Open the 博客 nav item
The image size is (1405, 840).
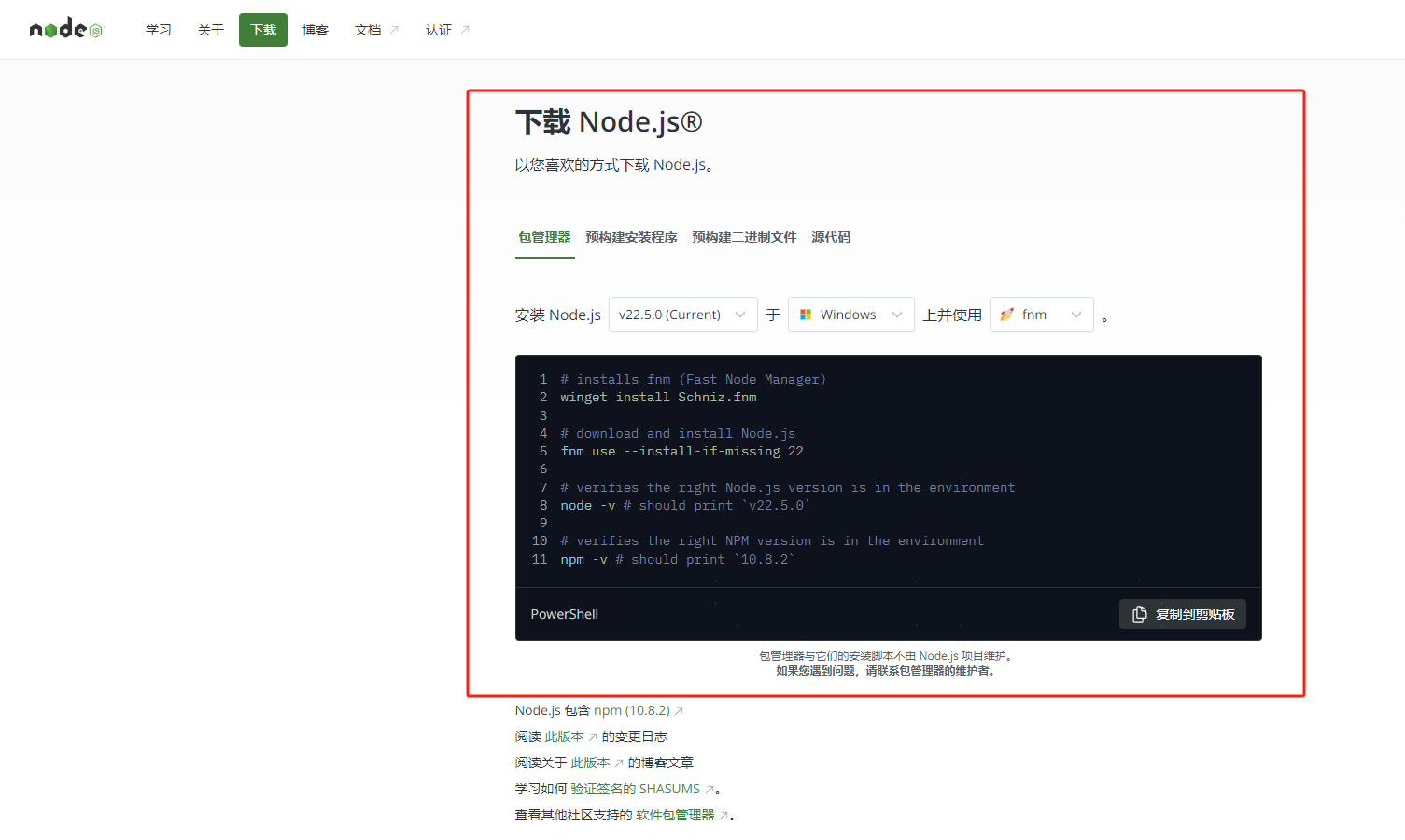[x=316, y=30]
